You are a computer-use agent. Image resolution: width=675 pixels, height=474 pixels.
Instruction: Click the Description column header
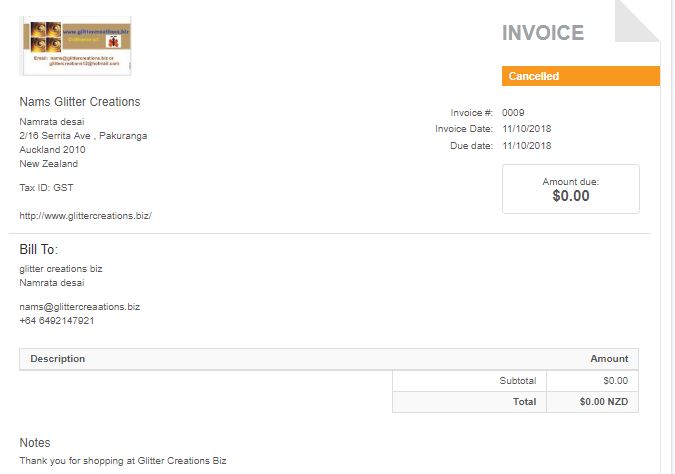point(58,359)
